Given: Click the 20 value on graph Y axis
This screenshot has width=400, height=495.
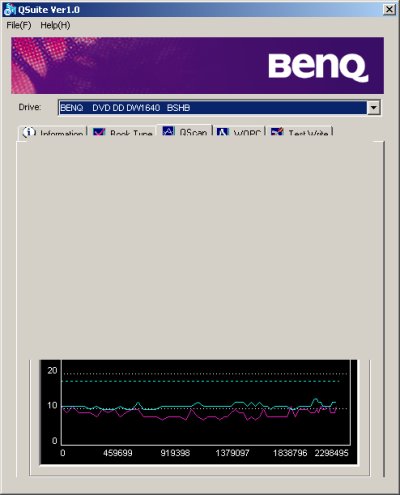Looking at the screenshot, I should pyautogui.click(x=52, y=370).
